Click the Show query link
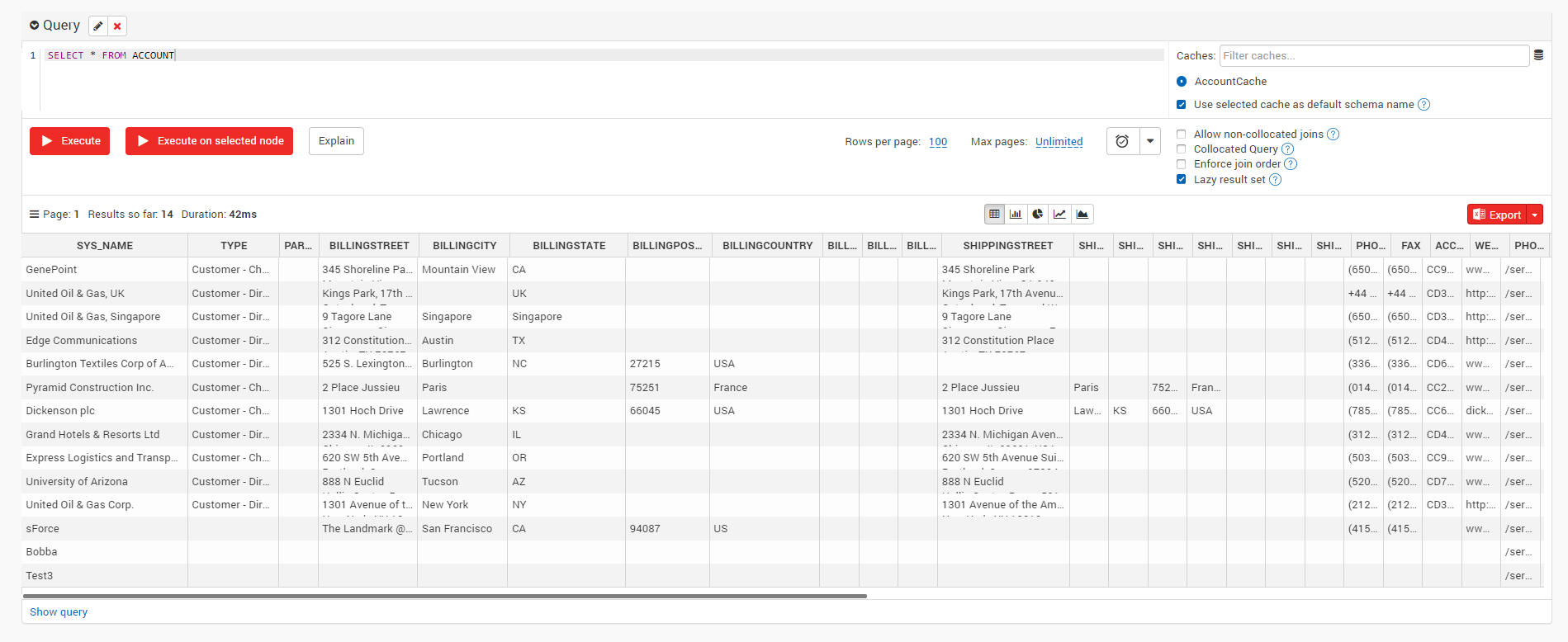Image resolution: width=1568 pixels, height=642 pixels. pyautogui.click(x=59, y=612)
